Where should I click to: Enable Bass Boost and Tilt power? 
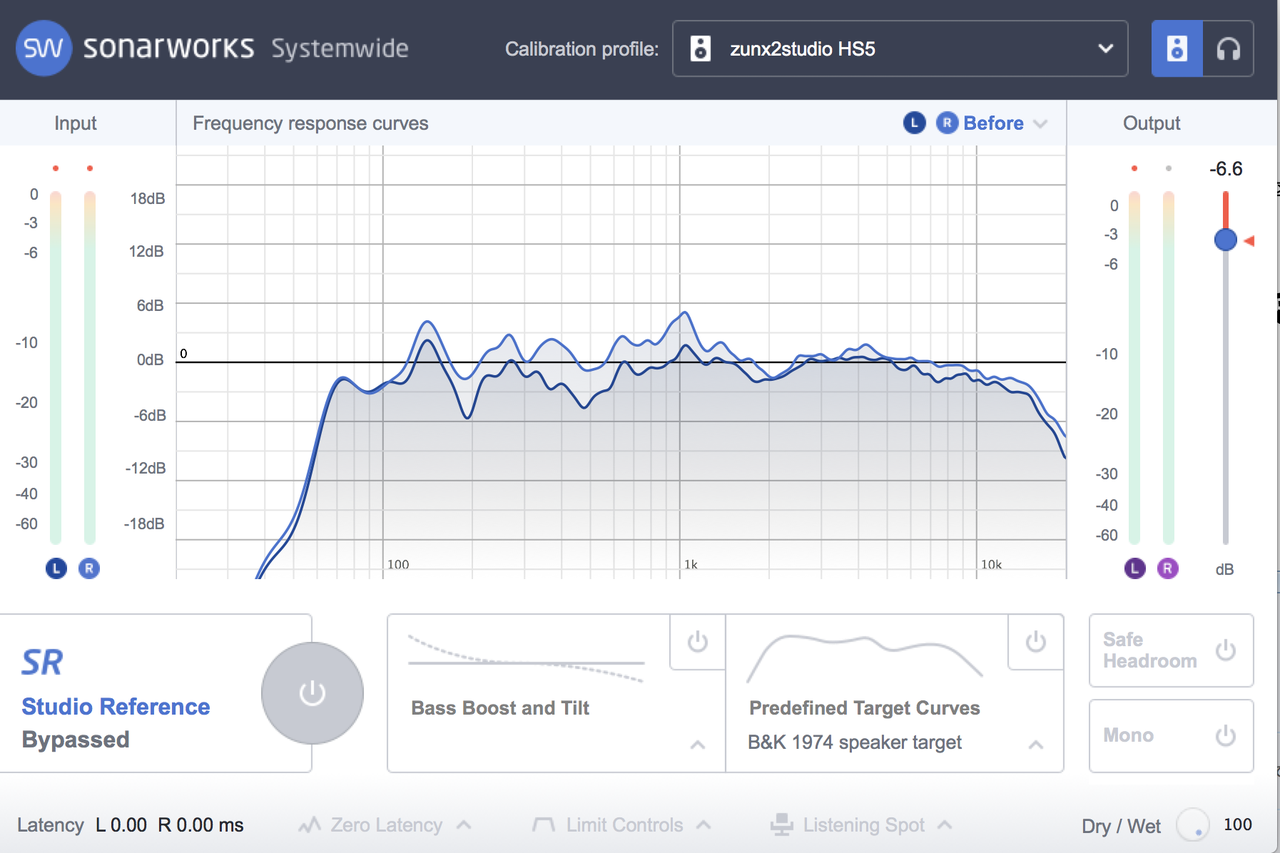[x=698, y=642]
